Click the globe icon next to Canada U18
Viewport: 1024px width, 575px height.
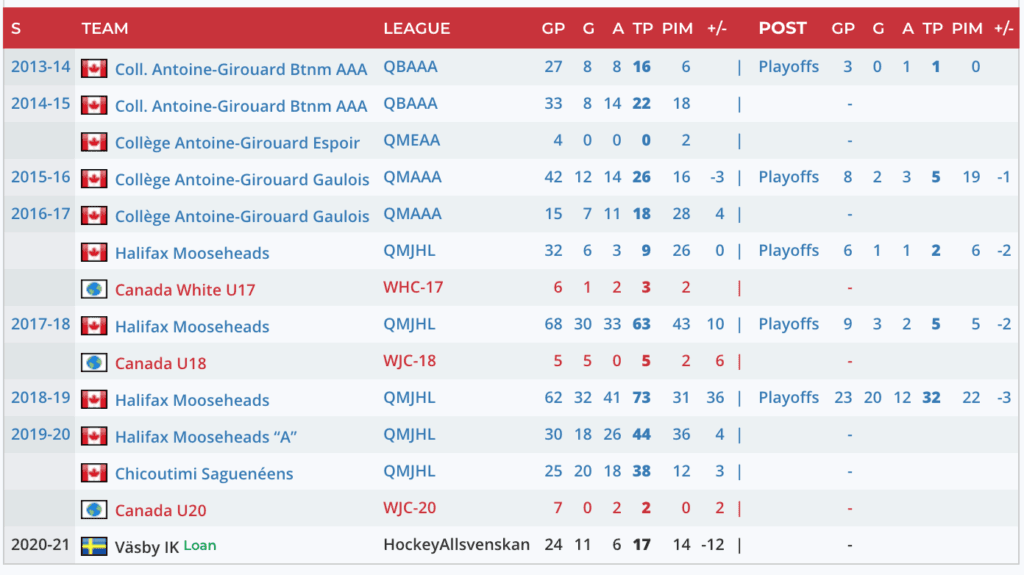94,362
